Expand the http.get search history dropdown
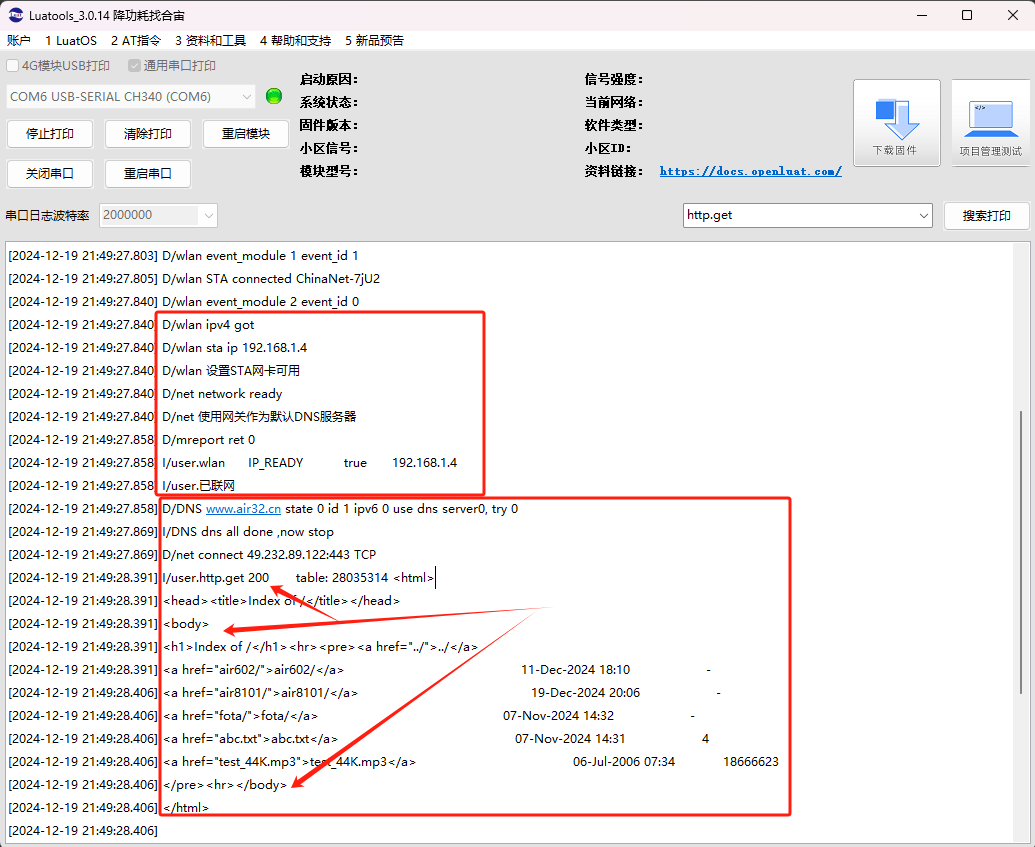The width and height of the screenshot is (1035, 847). coord(923,215)
